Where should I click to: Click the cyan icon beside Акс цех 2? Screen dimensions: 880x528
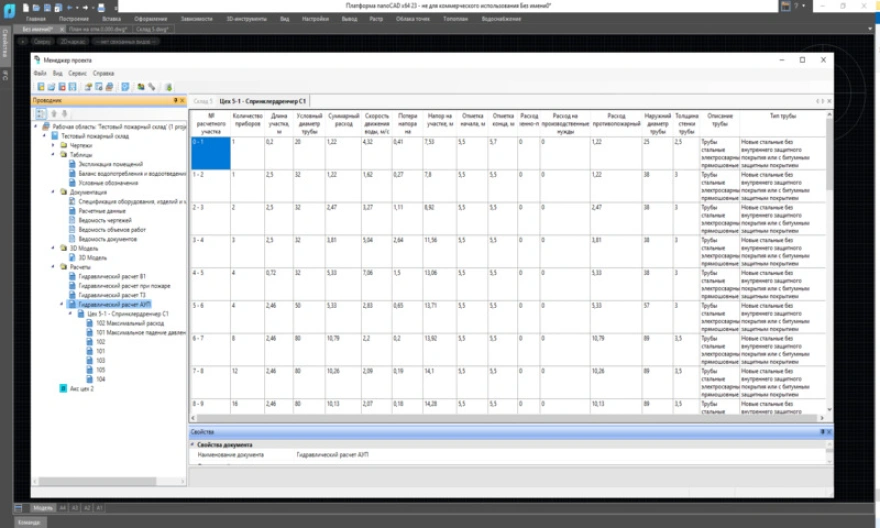tap(62, 388)
